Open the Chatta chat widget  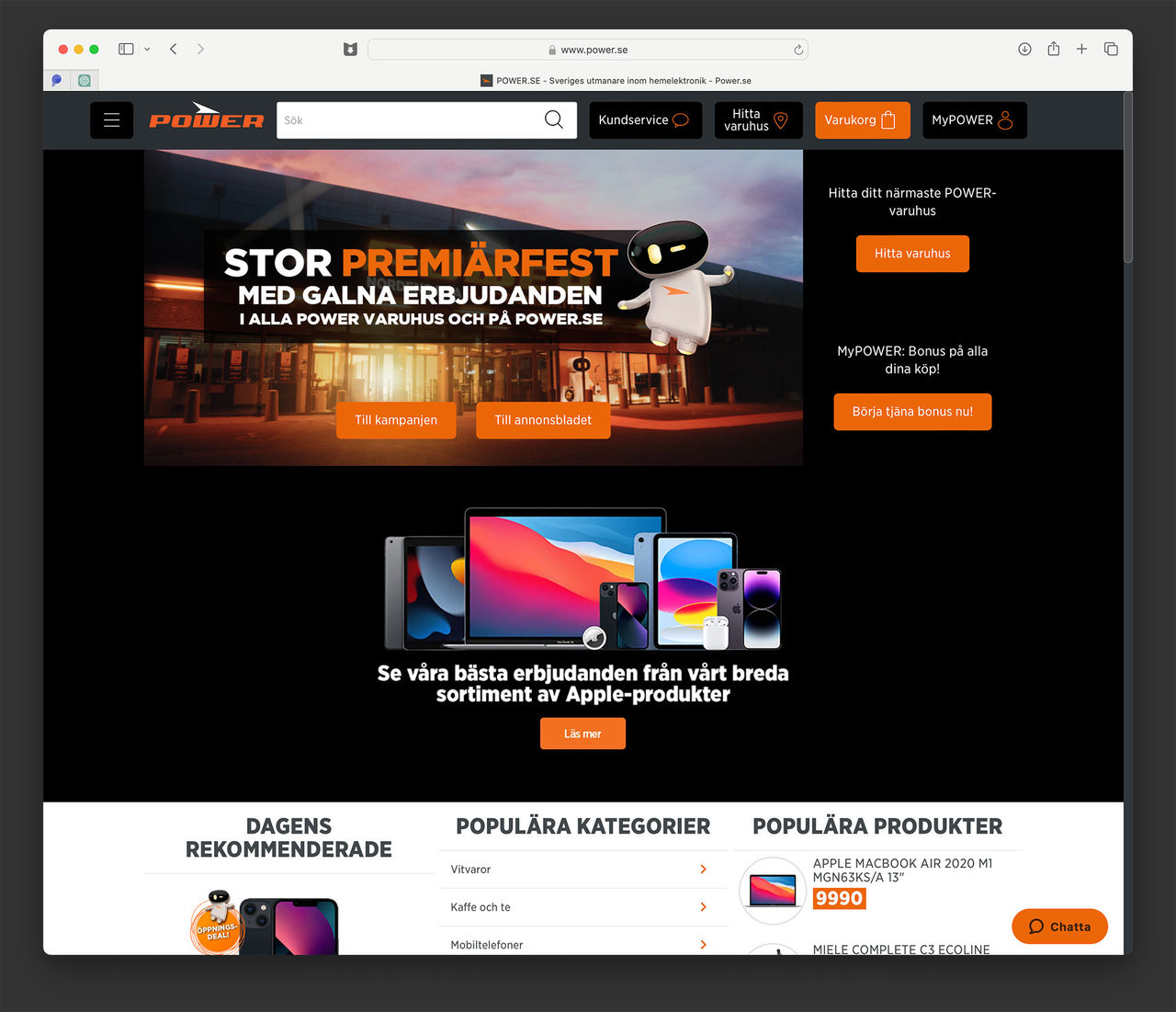point(1059,927)
